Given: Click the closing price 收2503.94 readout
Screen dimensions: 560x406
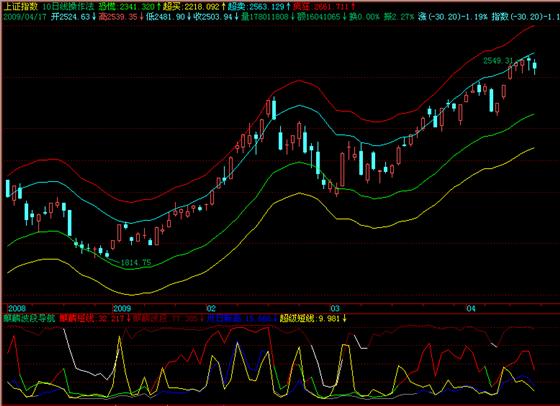Looking at the screenshot, I should [x=216, y=16].
